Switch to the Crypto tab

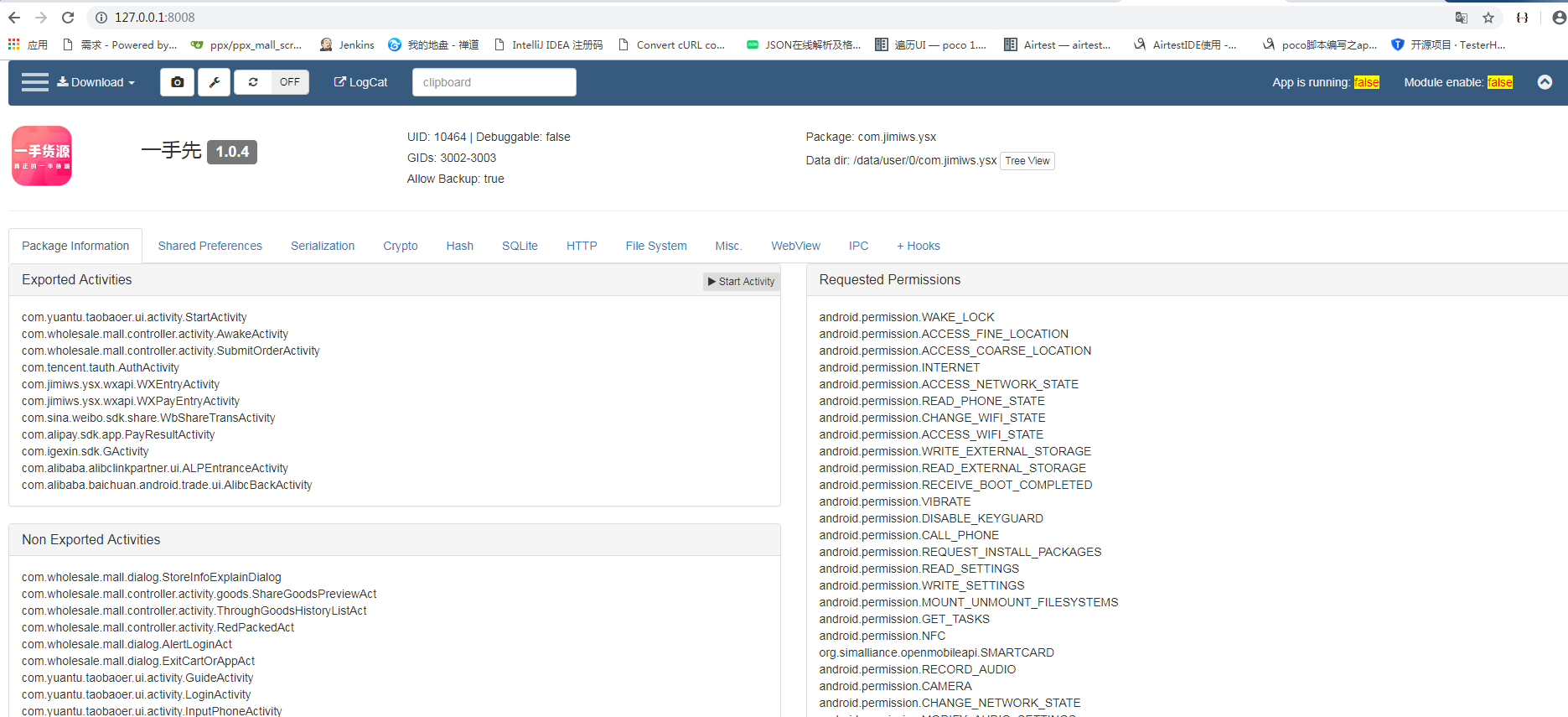(x=401, y=246)
